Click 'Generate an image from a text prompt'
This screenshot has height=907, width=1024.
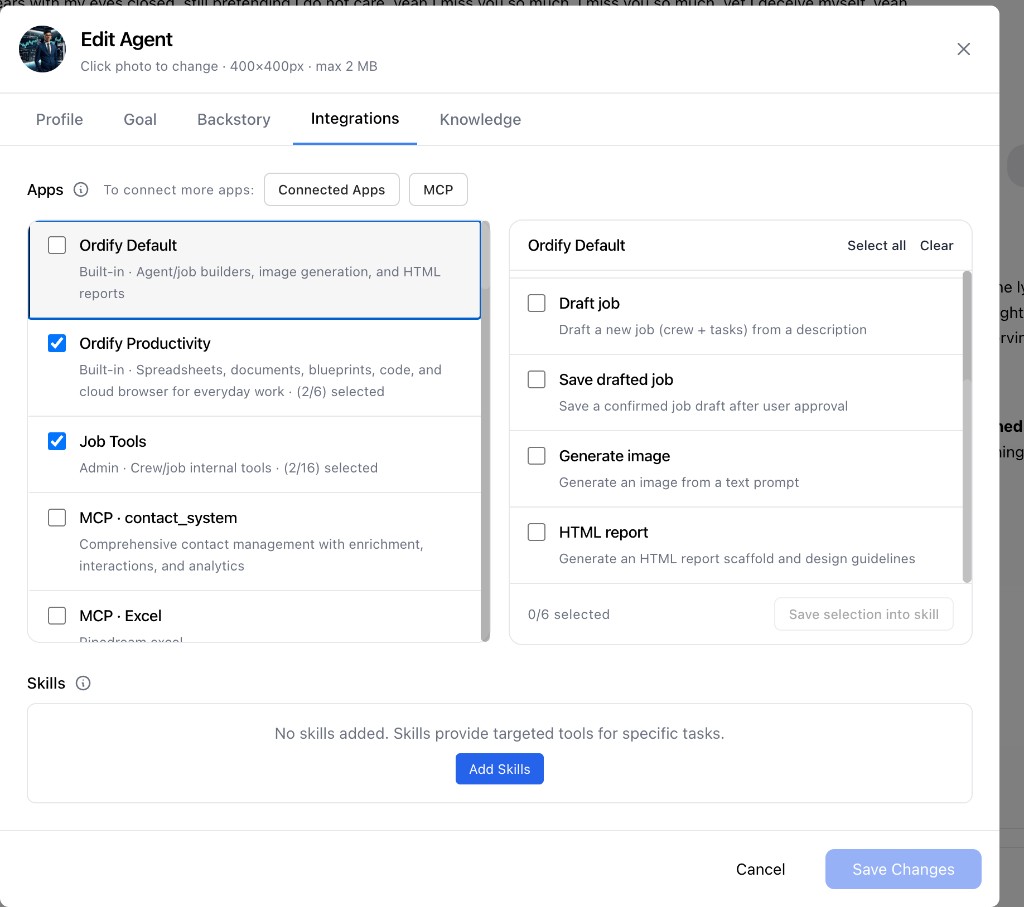click(679, 482)
